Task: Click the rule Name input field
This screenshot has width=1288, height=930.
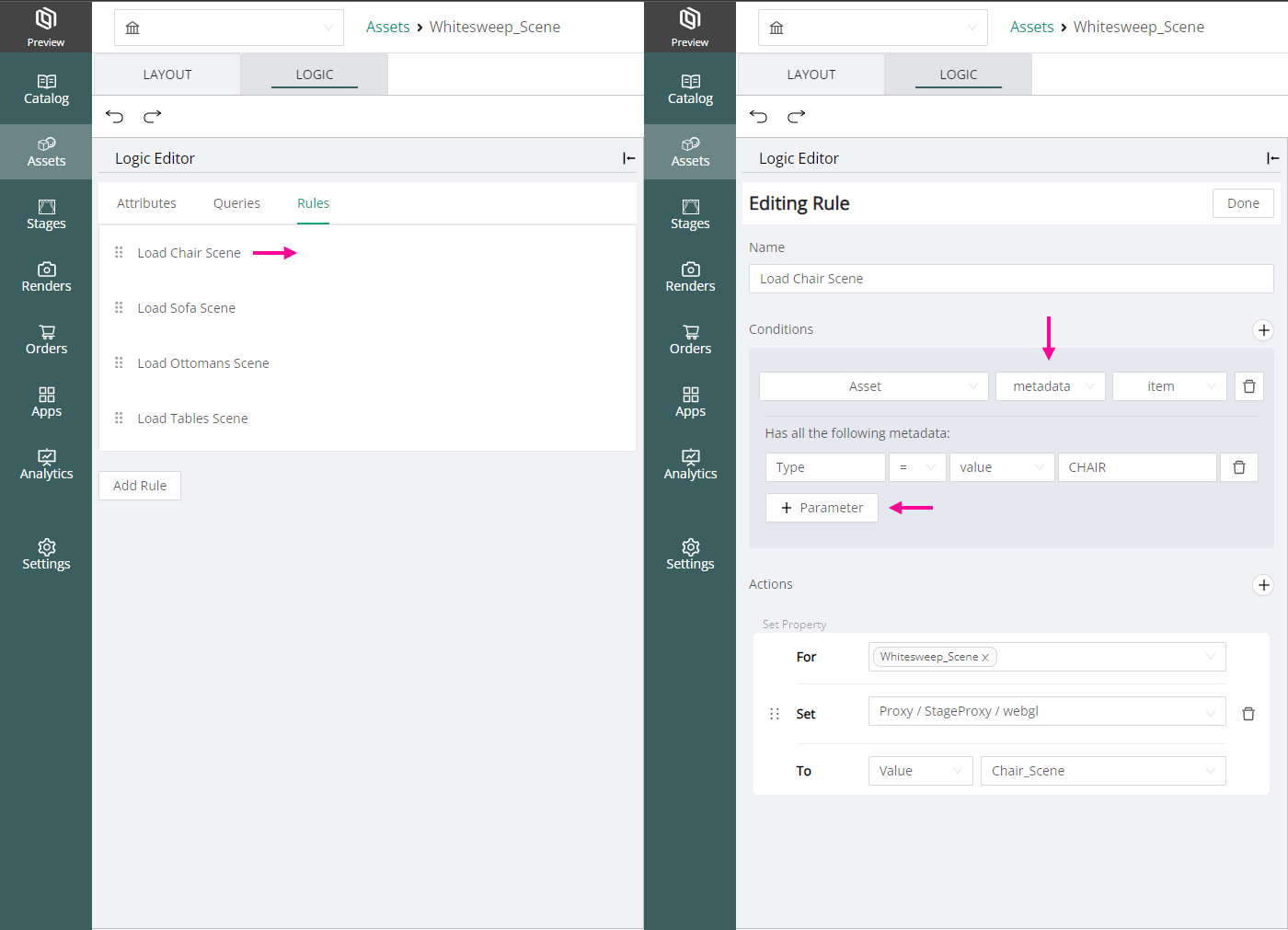Action: [x=1010, y=279]
